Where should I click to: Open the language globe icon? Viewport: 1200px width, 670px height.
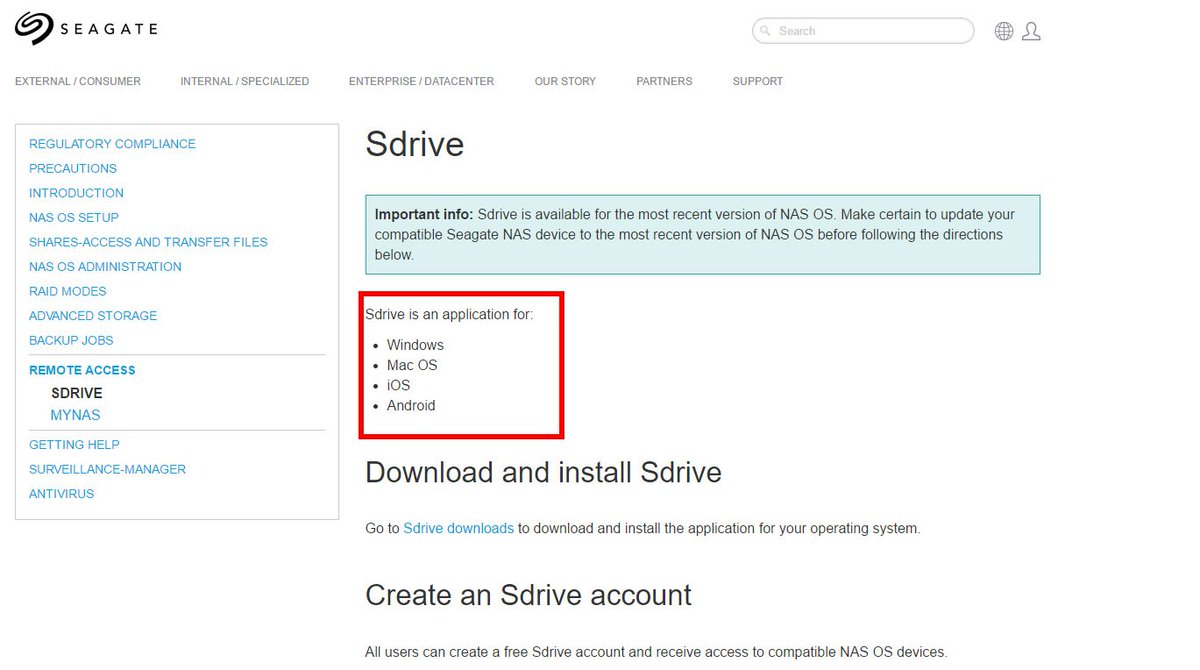coord(1004,31)
